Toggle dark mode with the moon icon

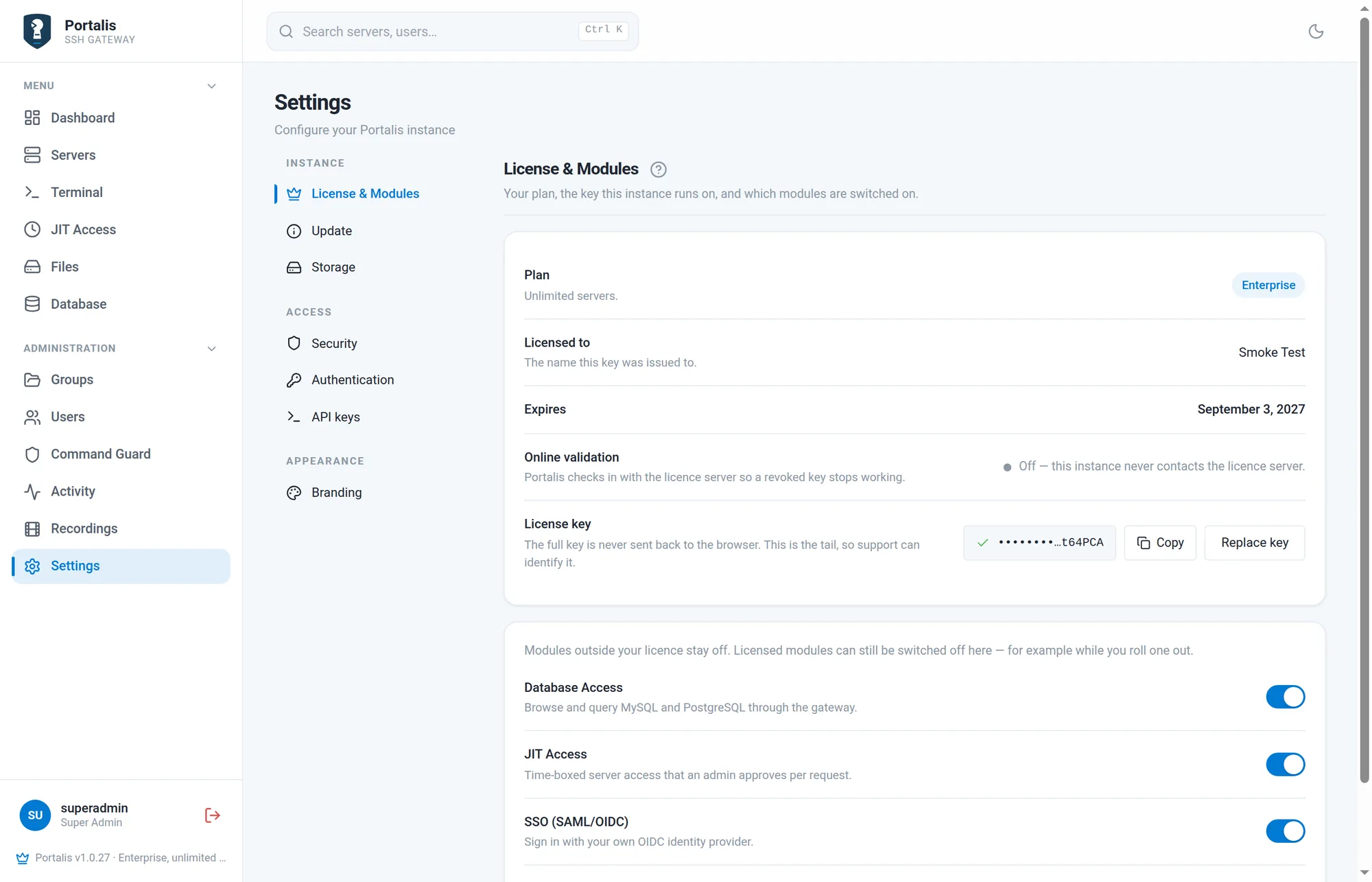[1316, 32]
